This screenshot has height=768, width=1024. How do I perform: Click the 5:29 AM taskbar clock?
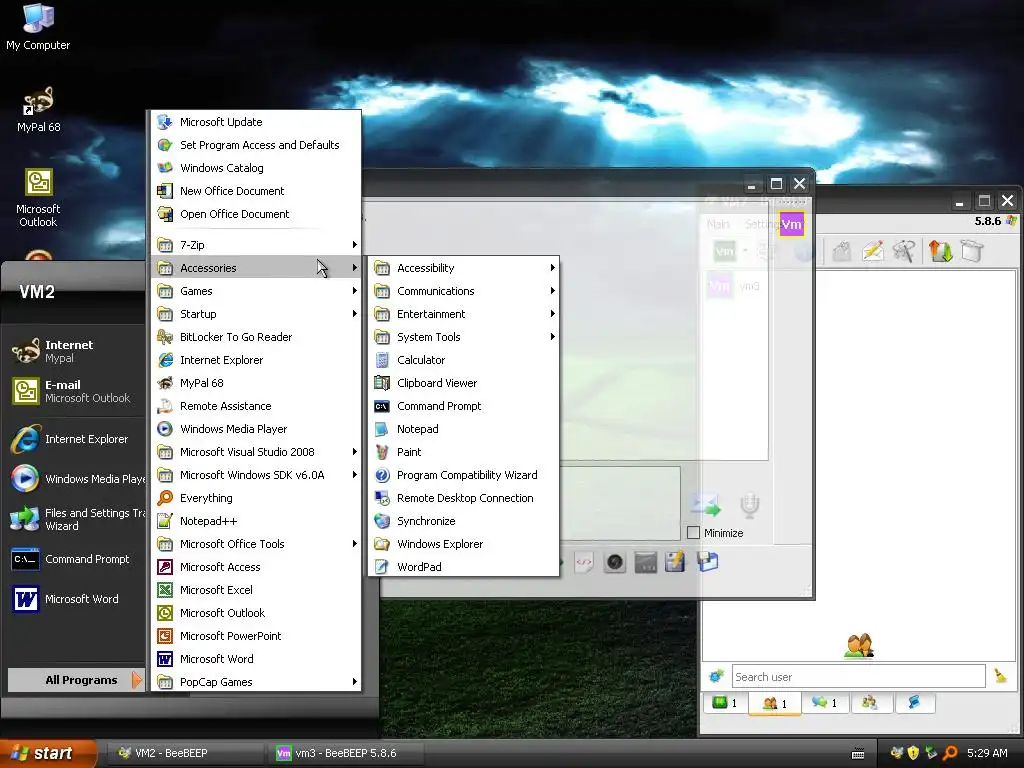pos(987,753)
